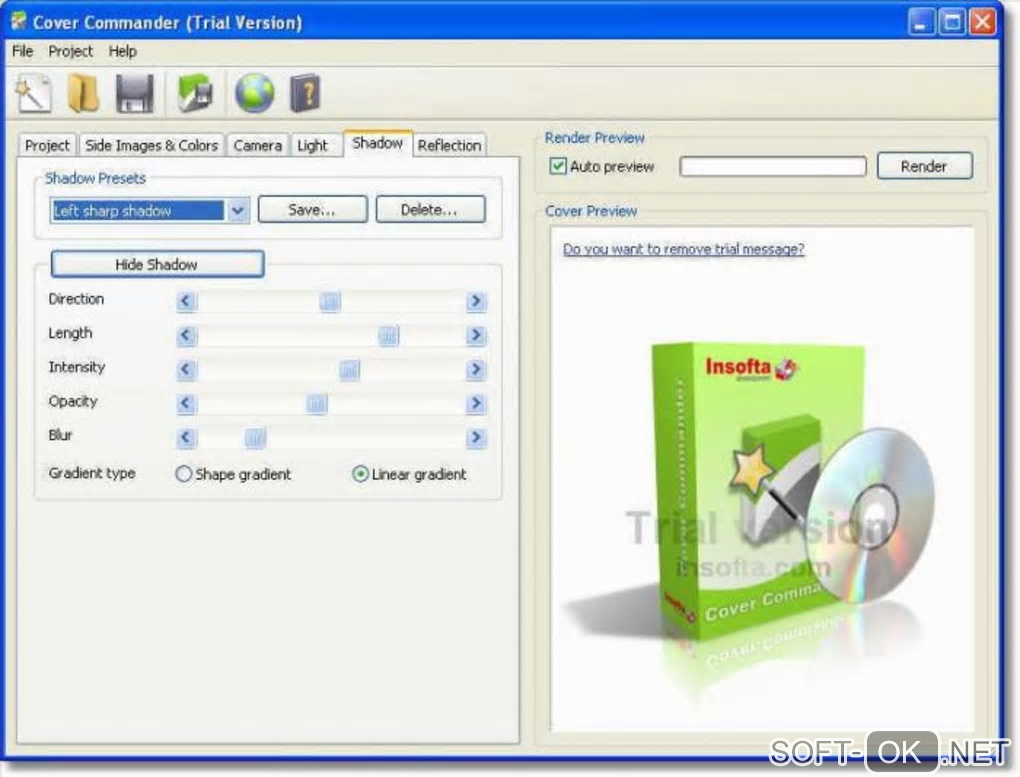Click the Render button

[x=924, y=166]
